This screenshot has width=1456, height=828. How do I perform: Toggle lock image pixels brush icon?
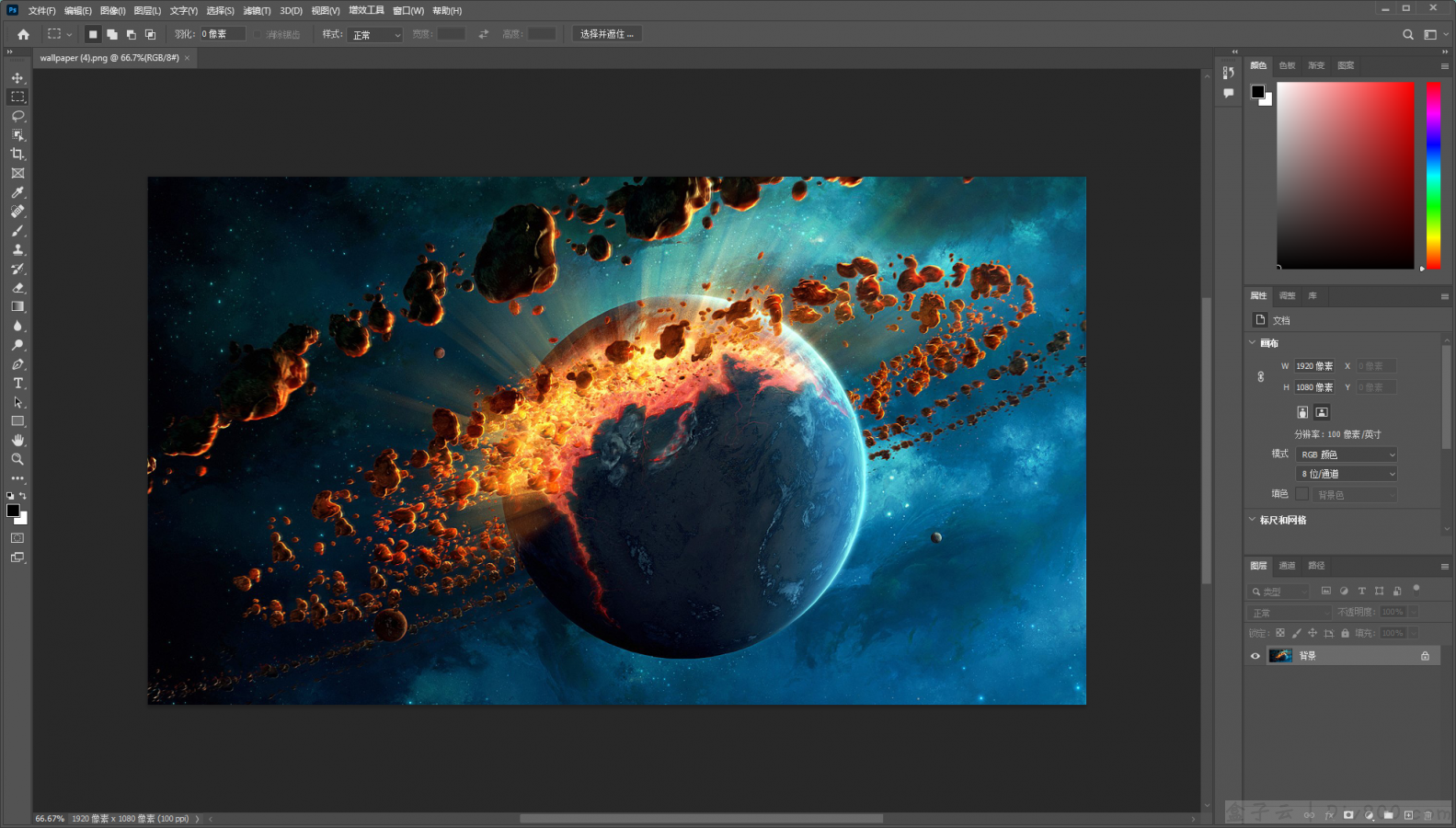1296,633
